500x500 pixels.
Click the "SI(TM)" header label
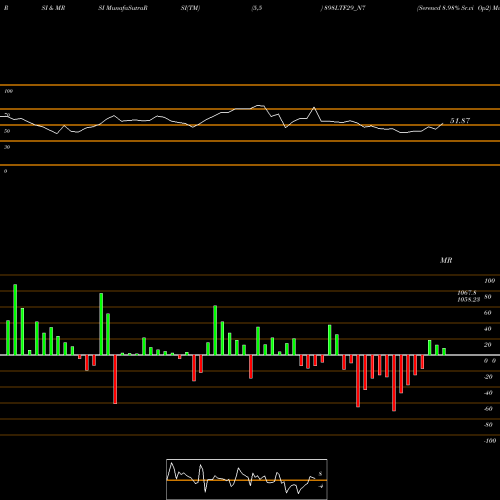pos(190,8)
